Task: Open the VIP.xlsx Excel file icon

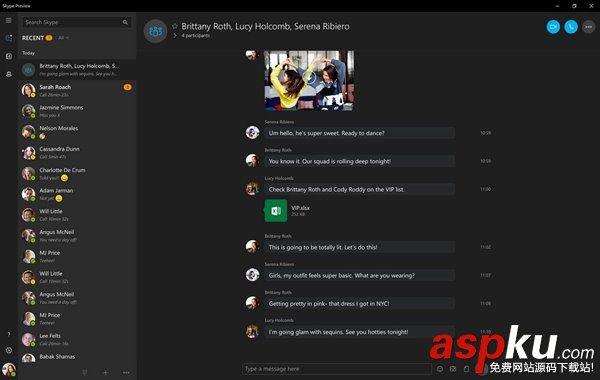Action: (x=276, y=210)
